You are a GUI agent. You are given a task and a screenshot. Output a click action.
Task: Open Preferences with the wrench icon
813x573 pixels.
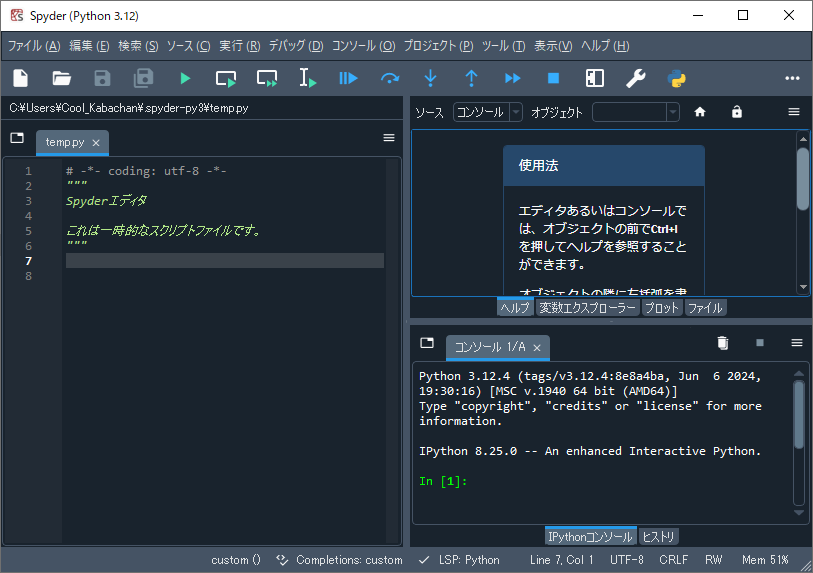coord(635,78)
